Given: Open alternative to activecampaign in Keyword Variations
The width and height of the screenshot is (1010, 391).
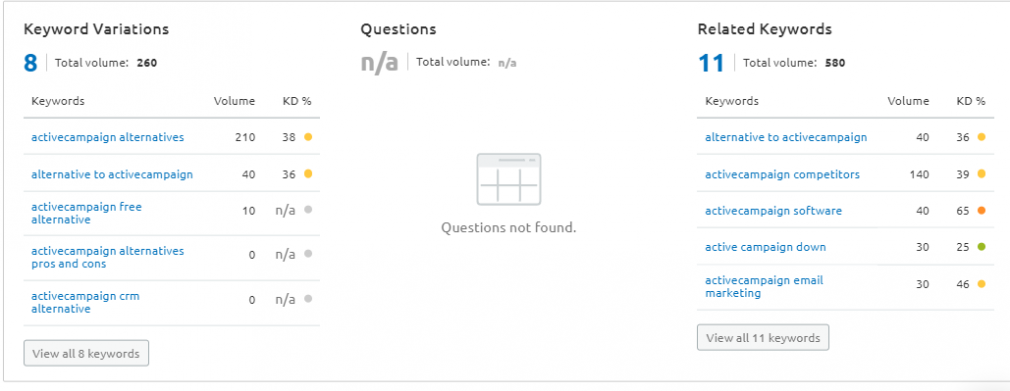Looking at the screenshot, I should [112, 175].
